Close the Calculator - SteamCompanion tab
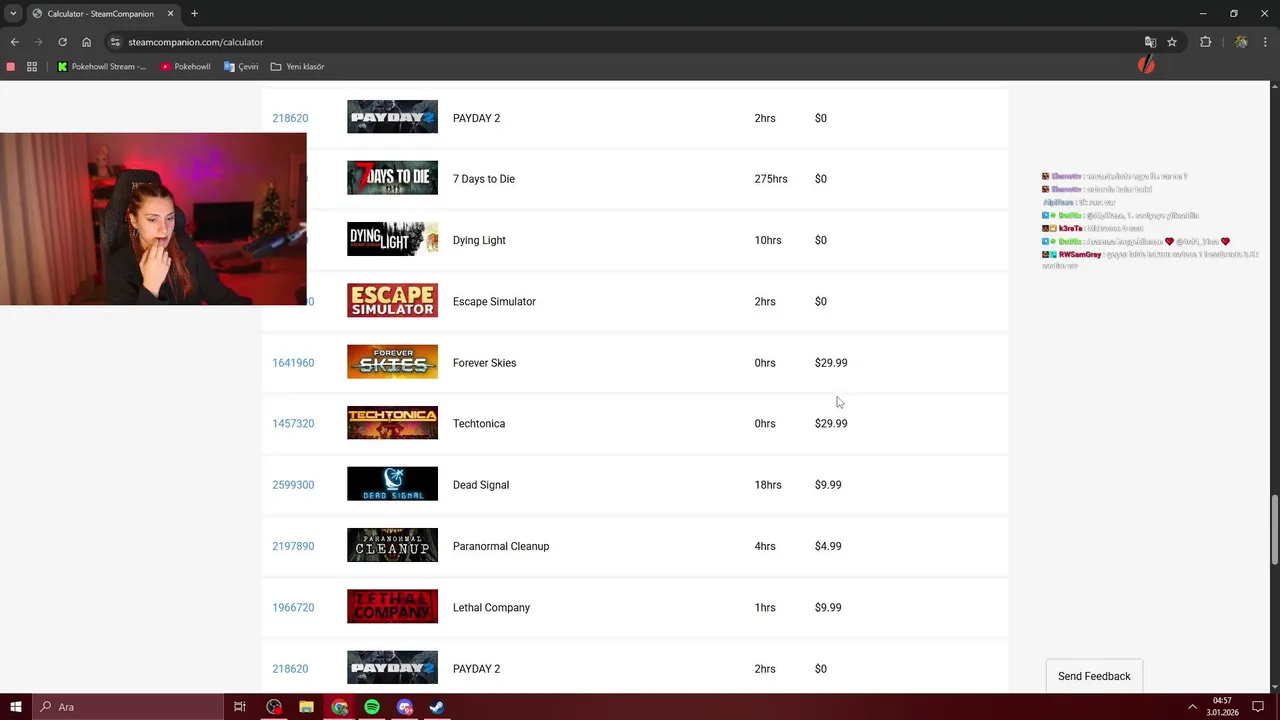 coord(170,14)
